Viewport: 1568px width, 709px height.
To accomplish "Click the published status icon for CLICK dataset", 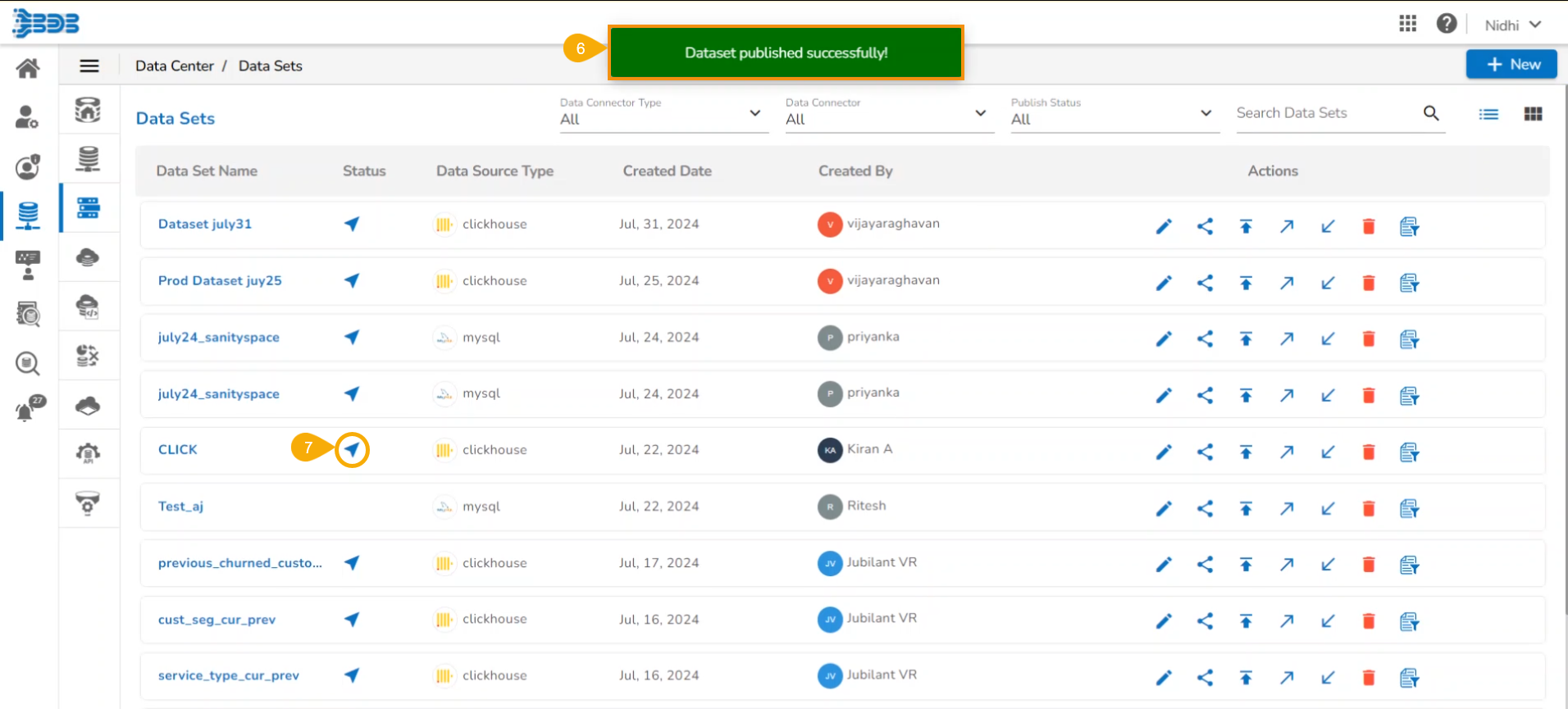I will (x=352, y=449).
